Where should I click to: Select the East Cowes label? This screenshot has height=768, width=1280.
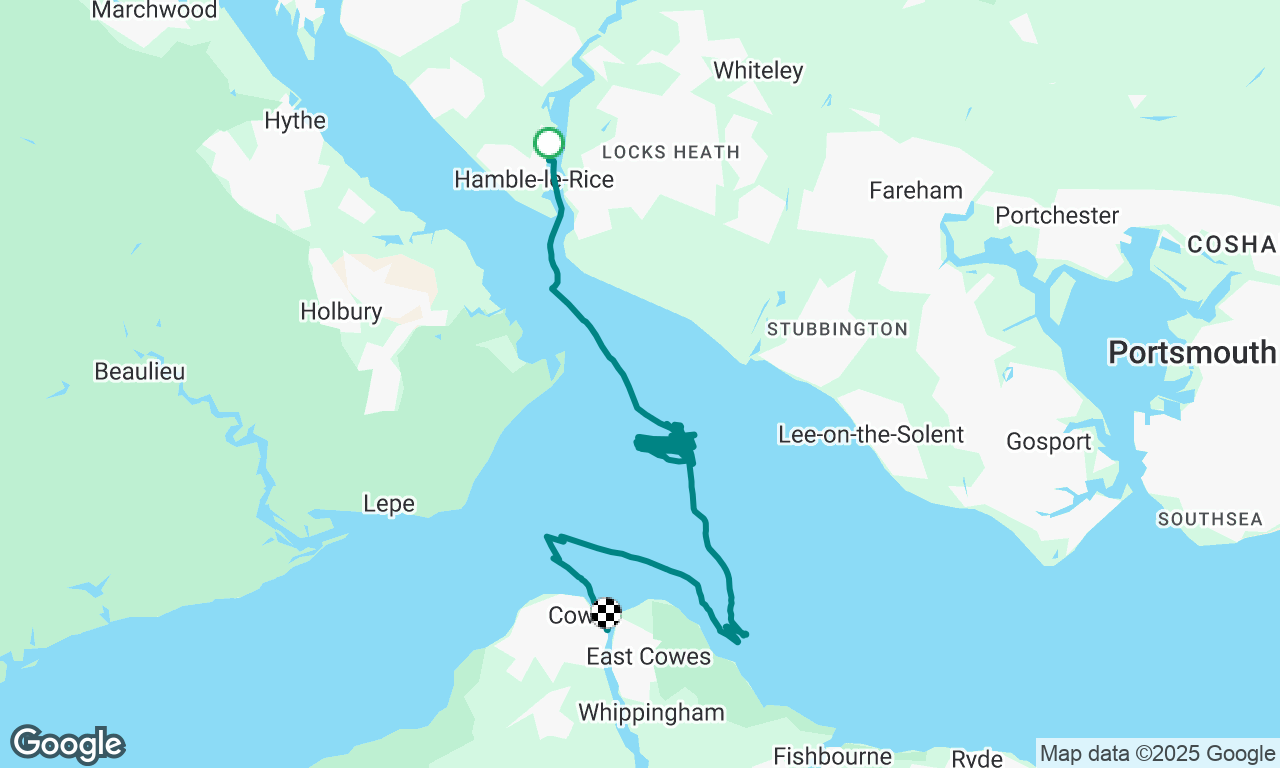(648, 657)
